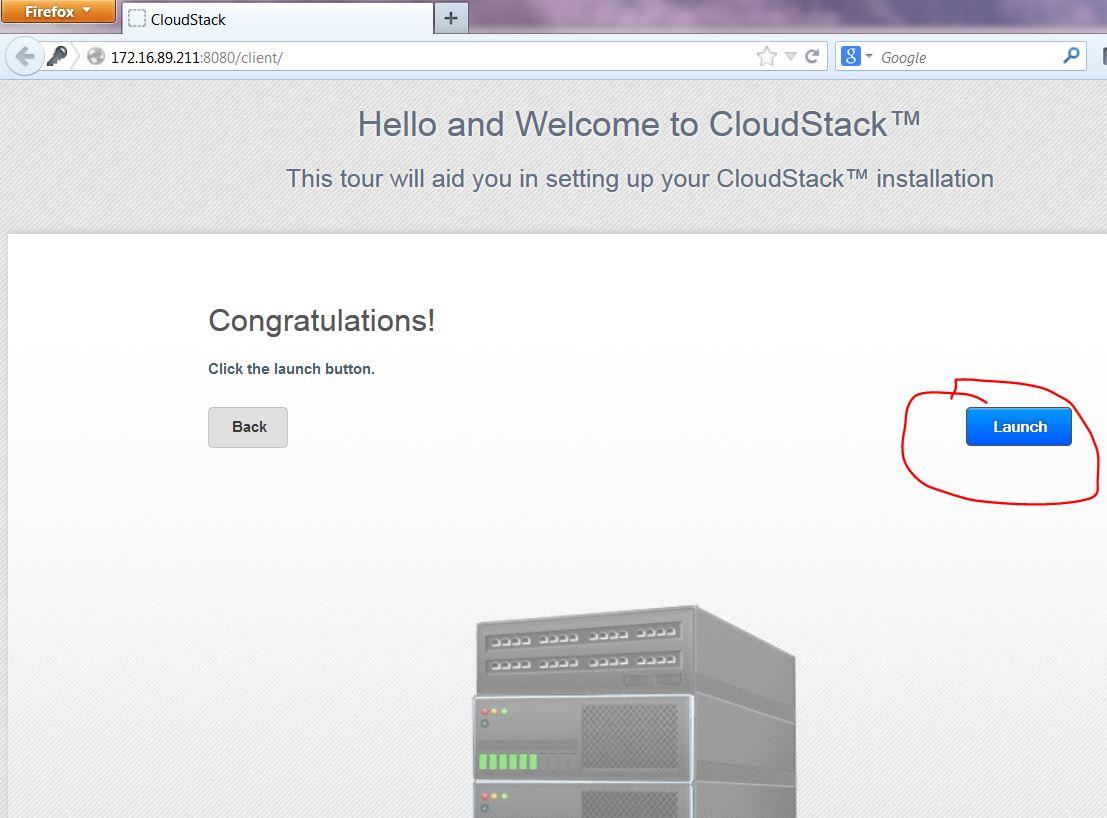Viewport: 1107px width, 818px height.
Task: Click the Back button
Action: click(248, 427)
